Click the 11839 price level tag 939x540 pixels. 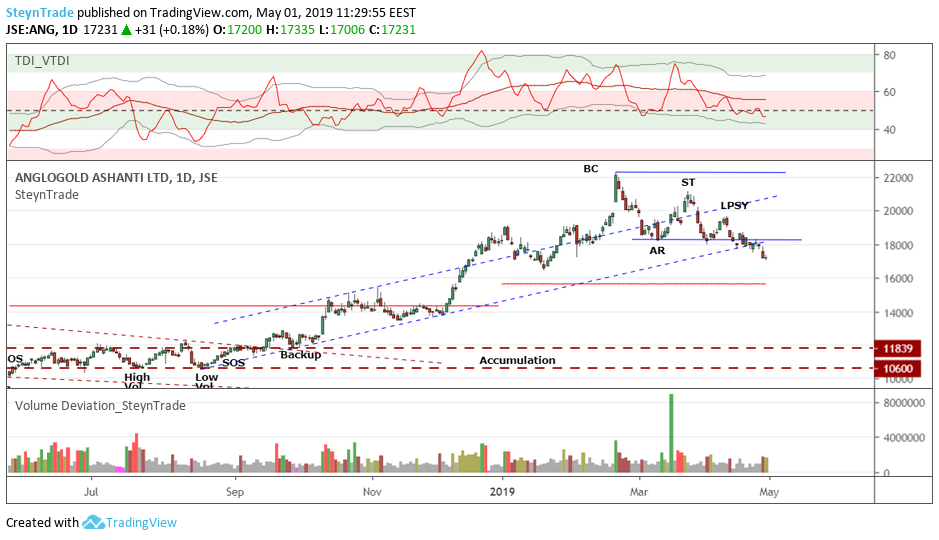897,348
